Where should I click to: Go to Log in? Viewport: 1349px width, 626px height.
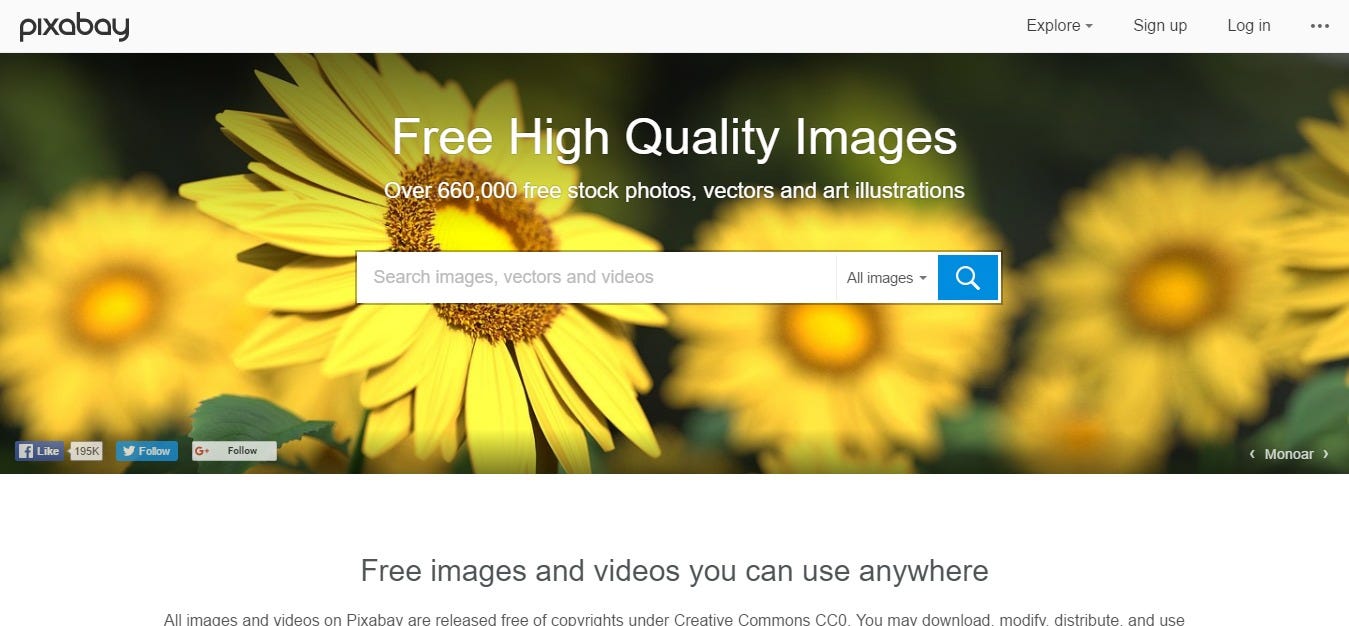click(x=1249, y=26)
